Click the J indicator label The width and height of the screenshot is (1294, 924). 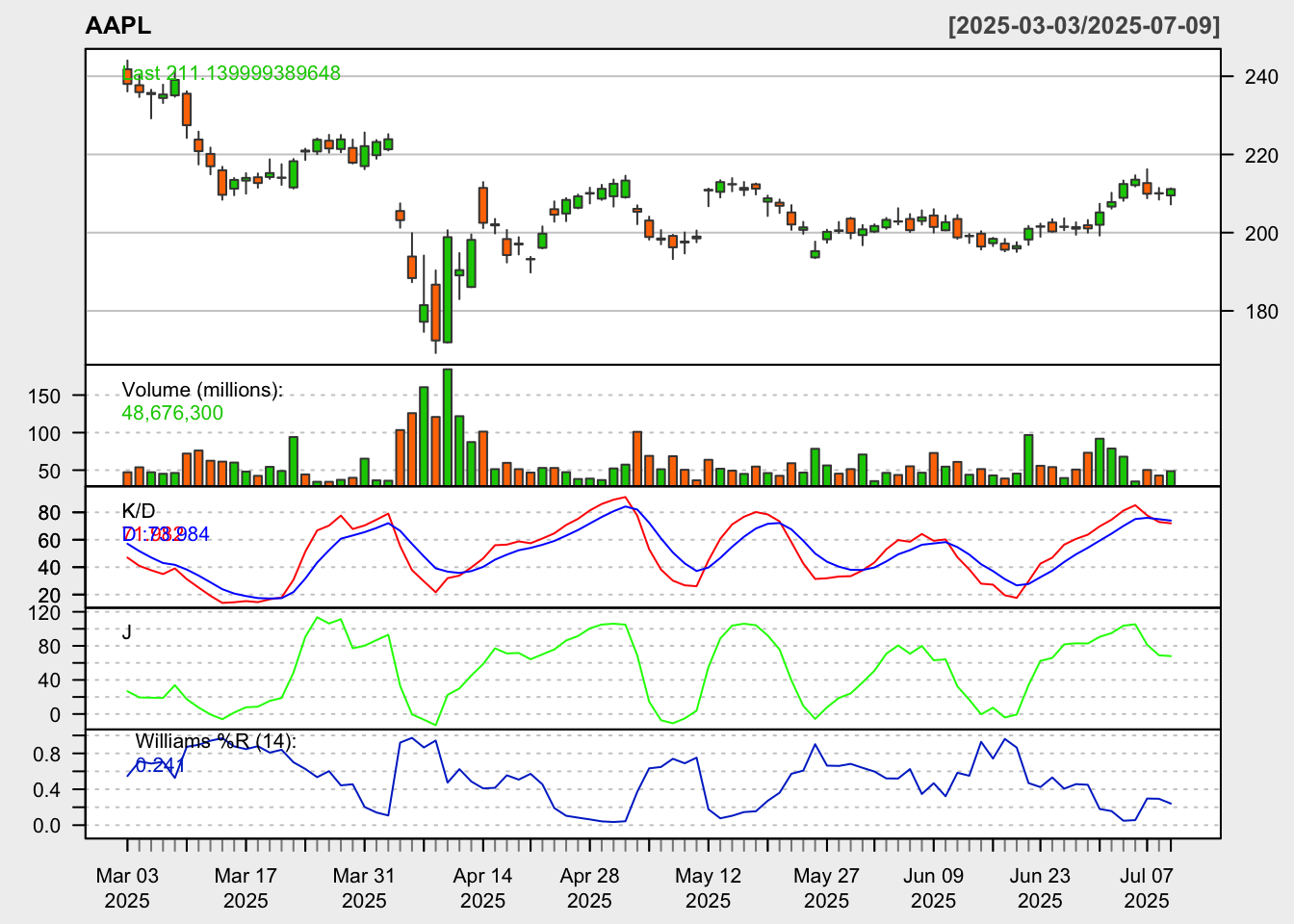click(x=127, y=632)
